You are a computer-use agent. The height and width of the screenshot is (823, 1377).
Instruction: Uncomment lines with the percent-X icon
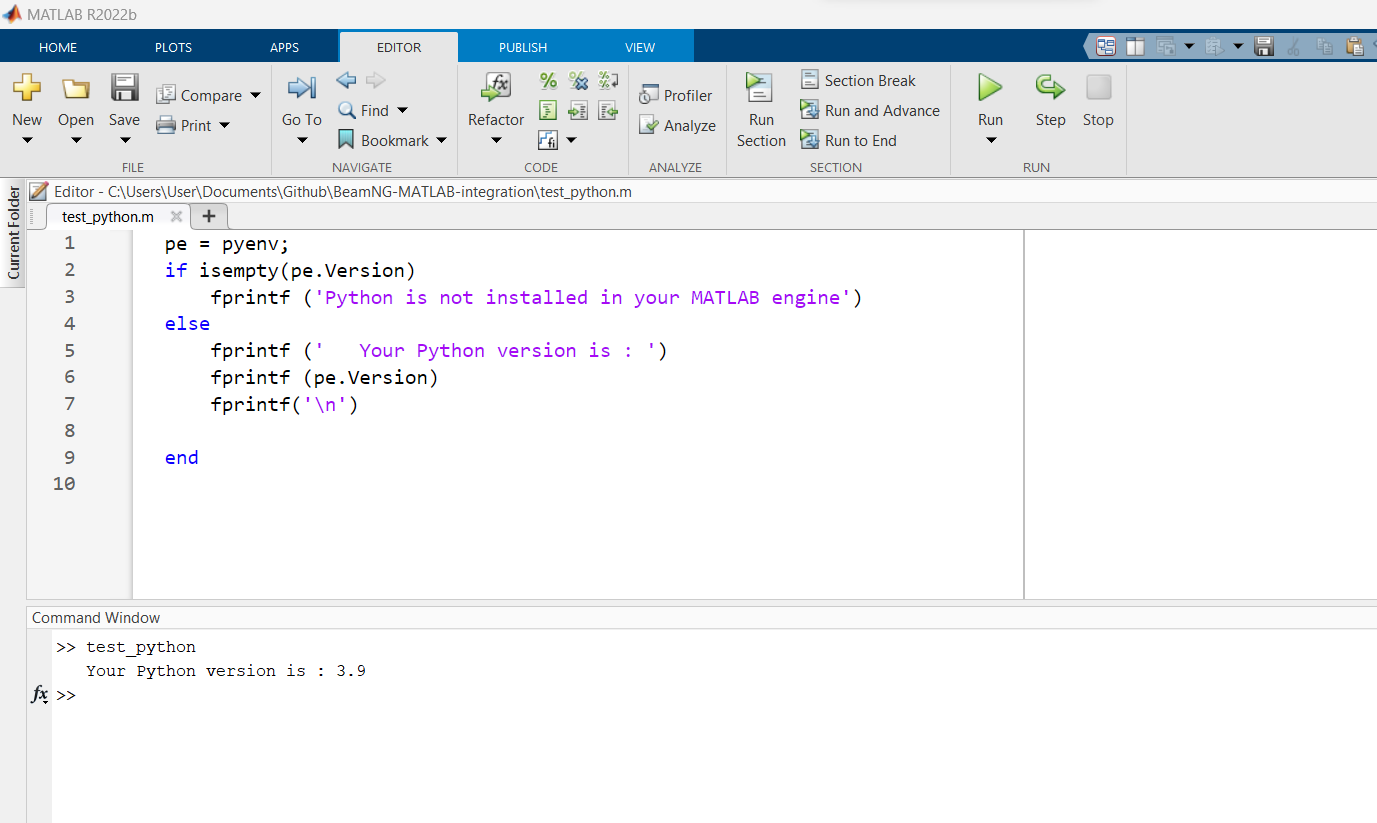pos(578,81)
